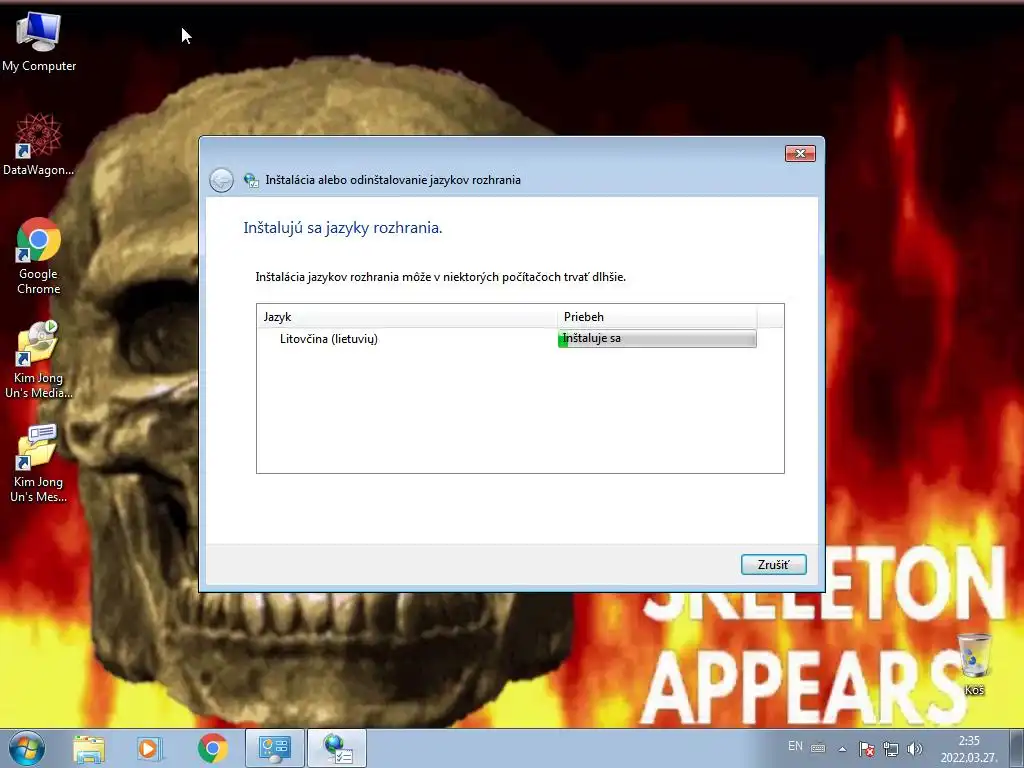Click the network tray icon
This screenshot has width=1024, height=768.
point(891,749)
